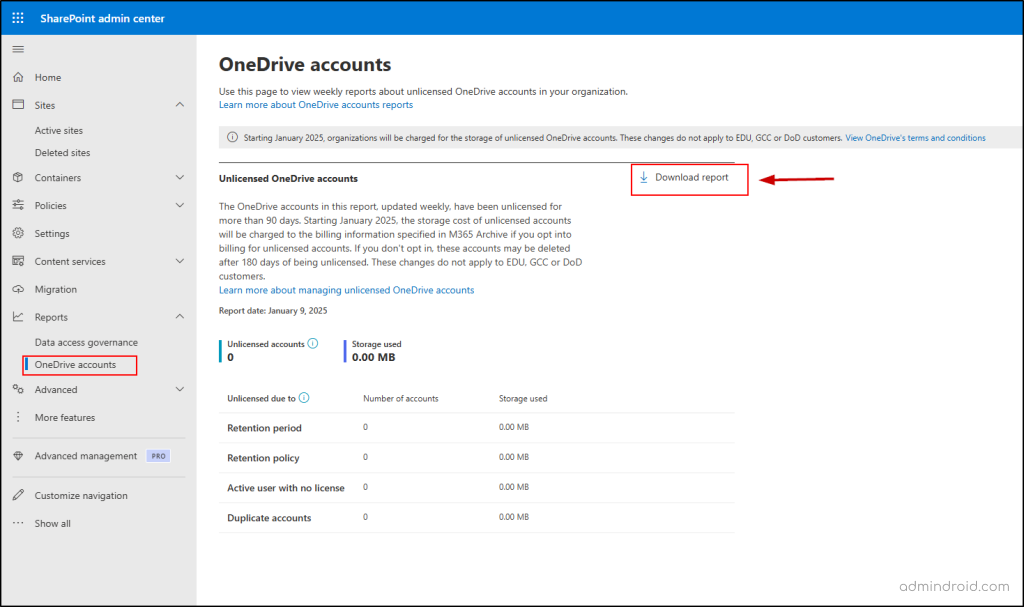1024x607 pixels.
Task: Expand the Advanced section chevron
Action: [180, 389]
